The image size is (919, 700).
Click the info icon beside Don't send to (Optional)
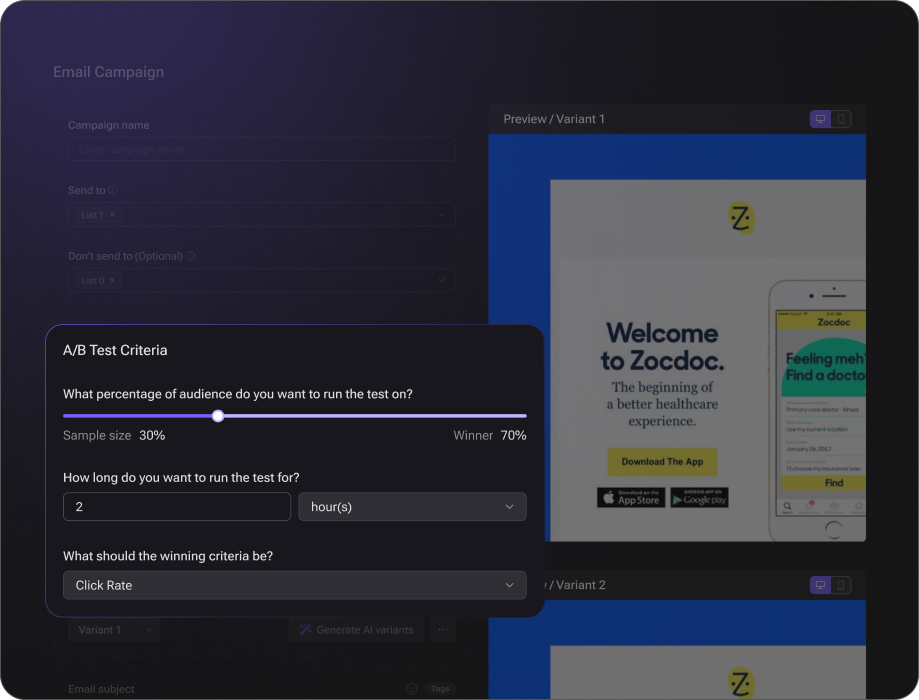pyautogui.click(x=190, y=256)
